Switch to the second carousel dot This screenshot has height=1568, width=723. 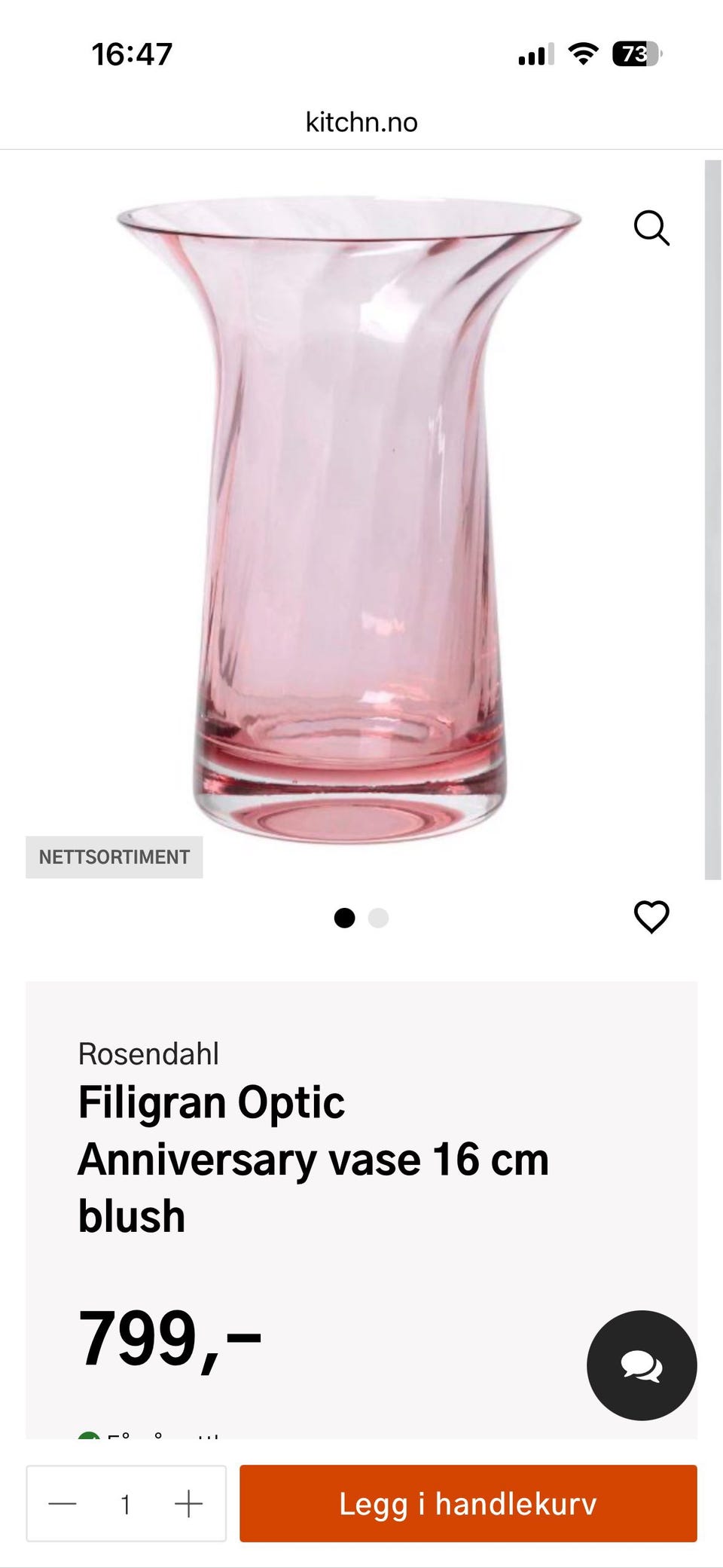click(378, 918)
